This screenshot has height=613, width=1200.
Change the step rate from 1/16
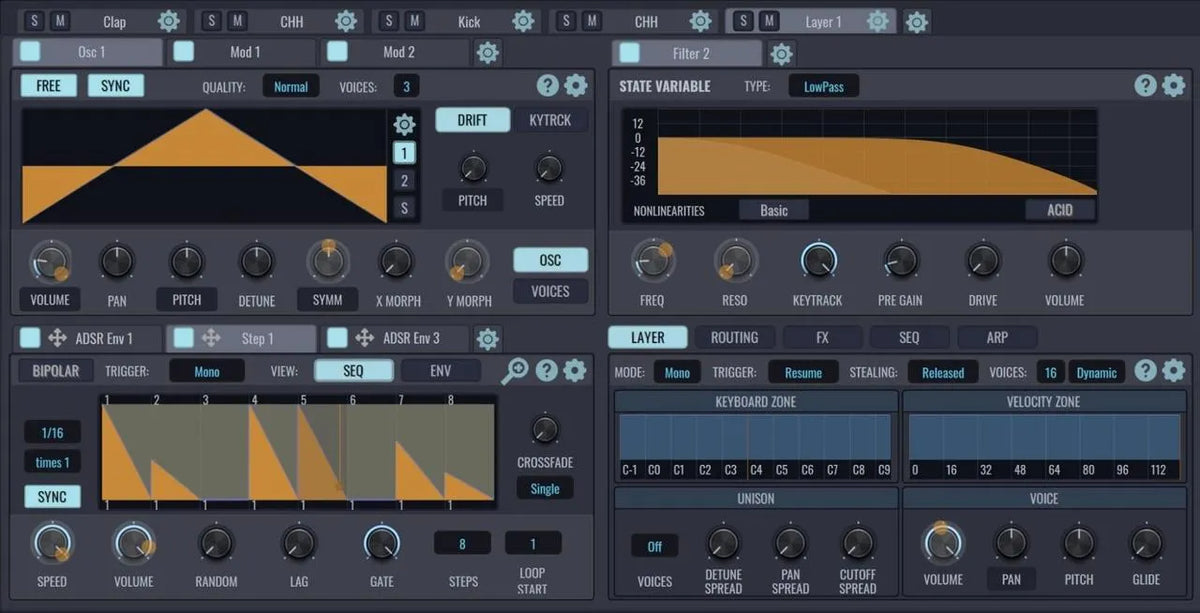[x=51, y=432]
